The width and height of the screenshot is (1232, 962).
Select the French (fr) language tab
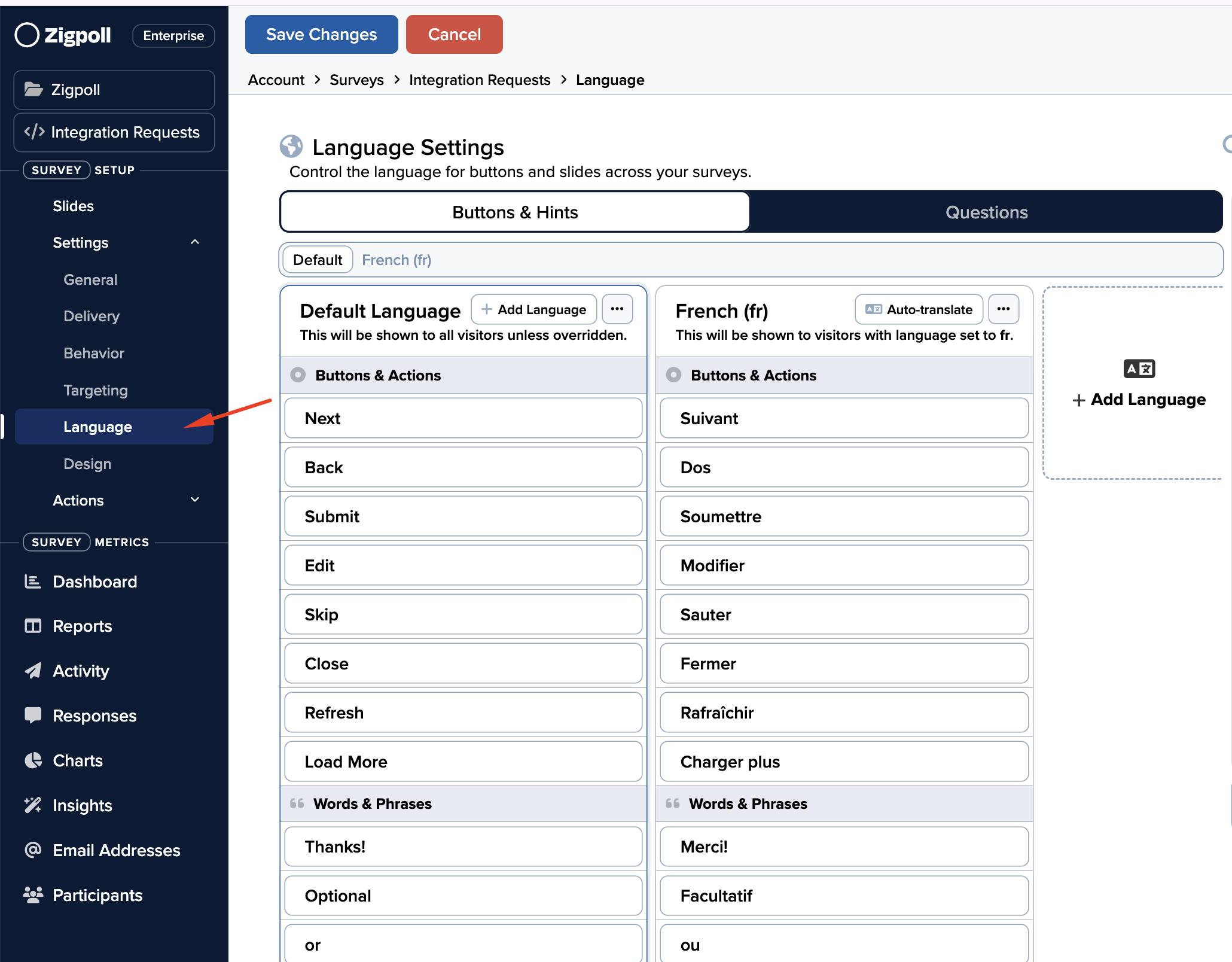coord(396,260)
